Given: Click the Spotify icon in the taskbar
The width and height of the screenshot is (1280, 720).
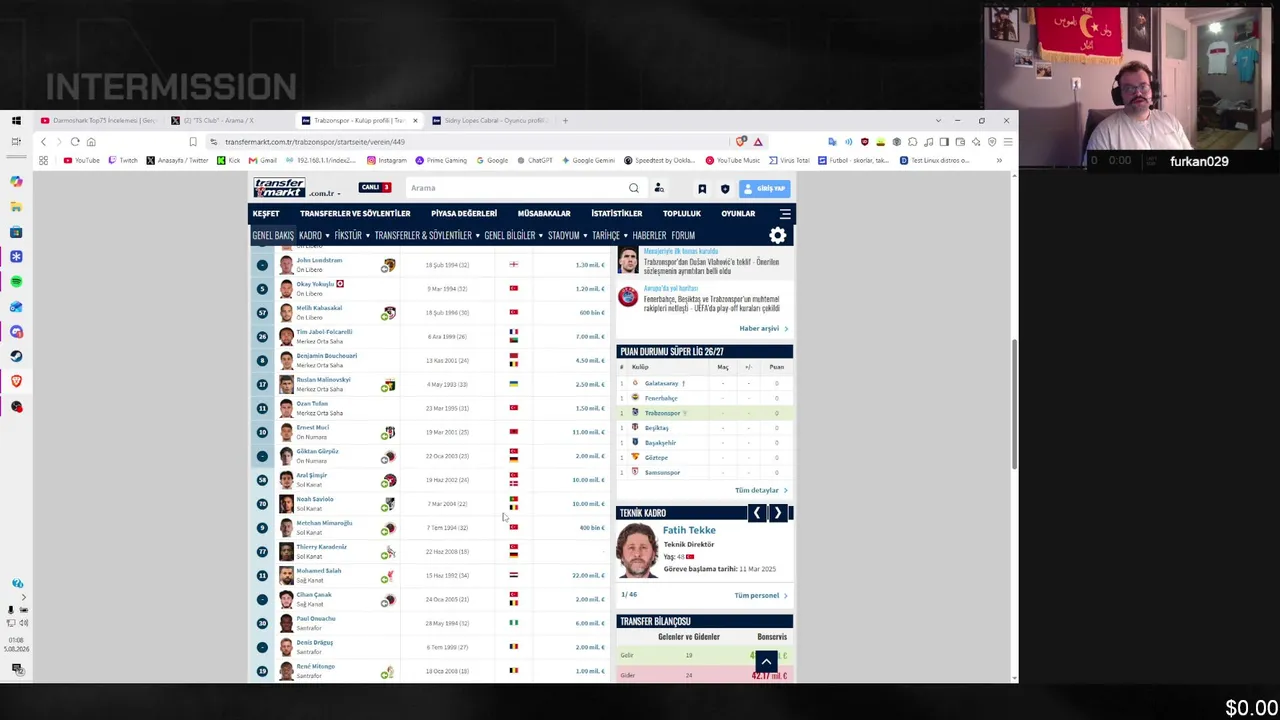Looking at the screenshot, I should (x=16, y=282).
